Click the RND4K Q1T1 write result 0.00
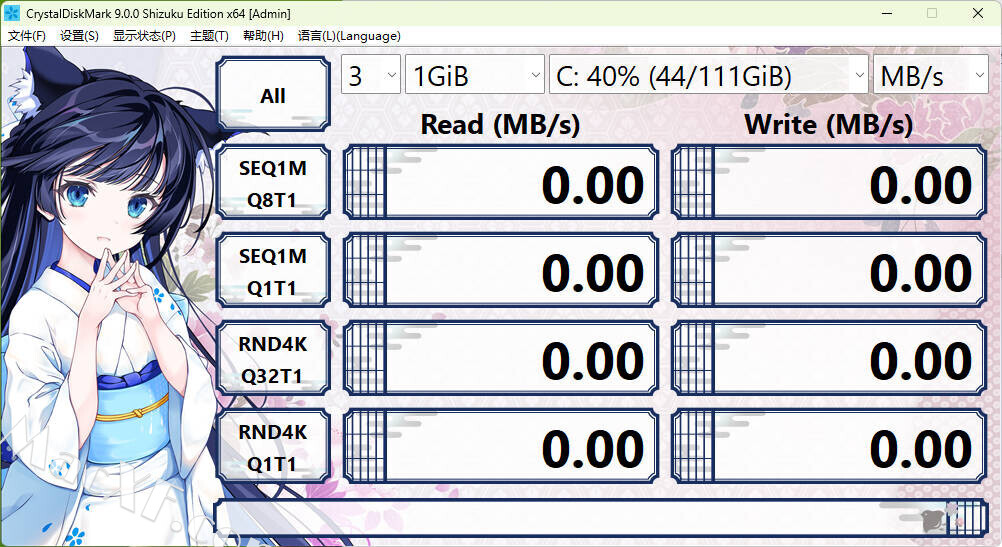 (x=829, y=447)
